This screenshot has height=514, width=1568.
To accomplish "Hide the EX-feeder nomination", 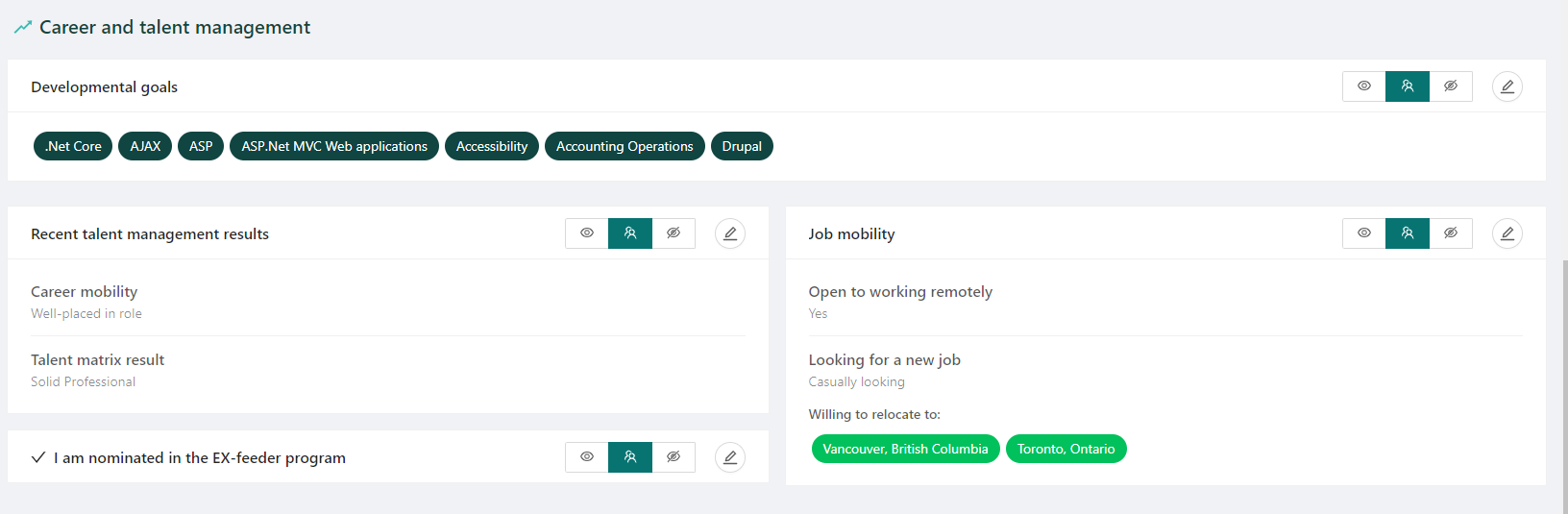I will (x=674, y=457).
